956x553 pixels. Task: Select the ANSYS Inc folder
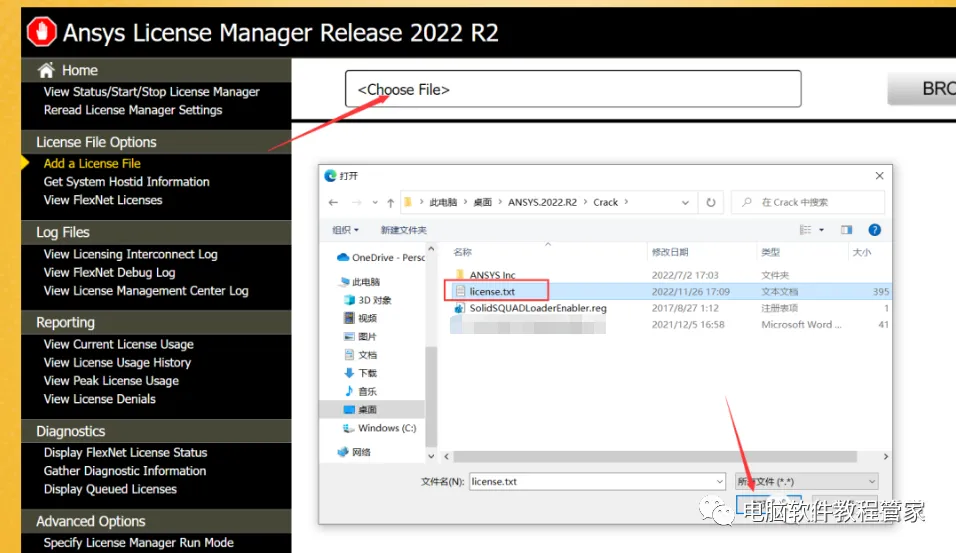(x=486, y=275)
